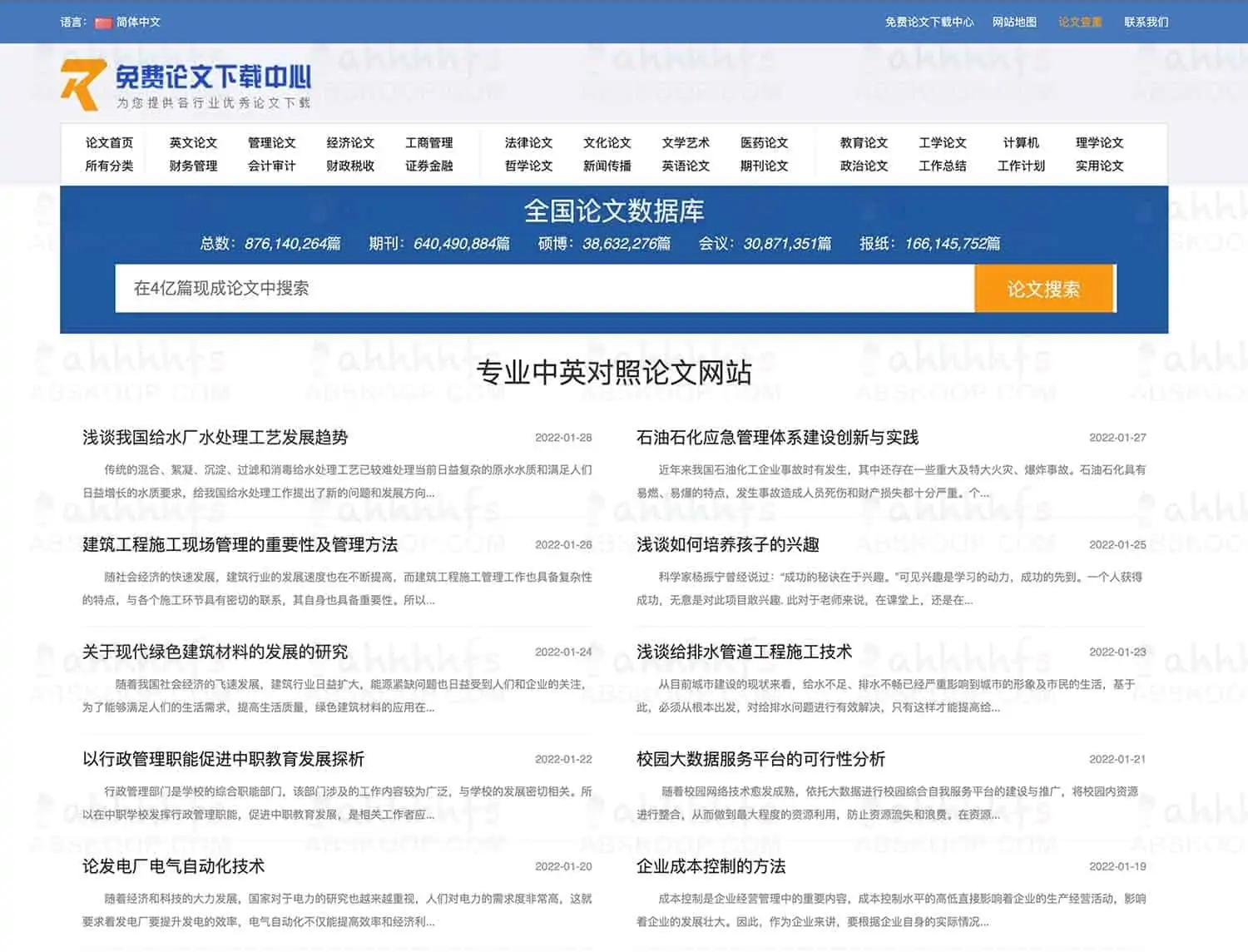Open the 教育论文 category
Image resolution: width=1248 pixels, height=952 pixels.
click(864, 141)
